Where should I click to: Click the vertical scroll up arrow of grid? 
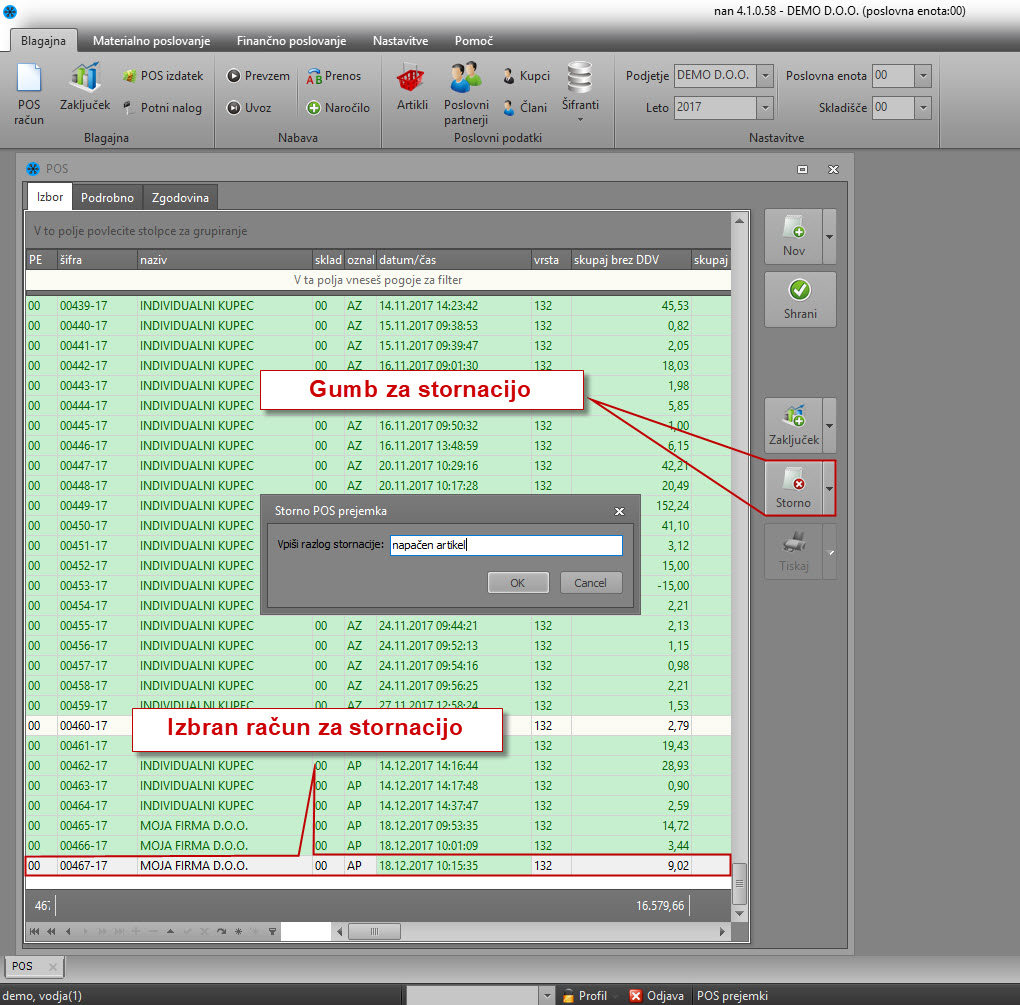[739, 221]
